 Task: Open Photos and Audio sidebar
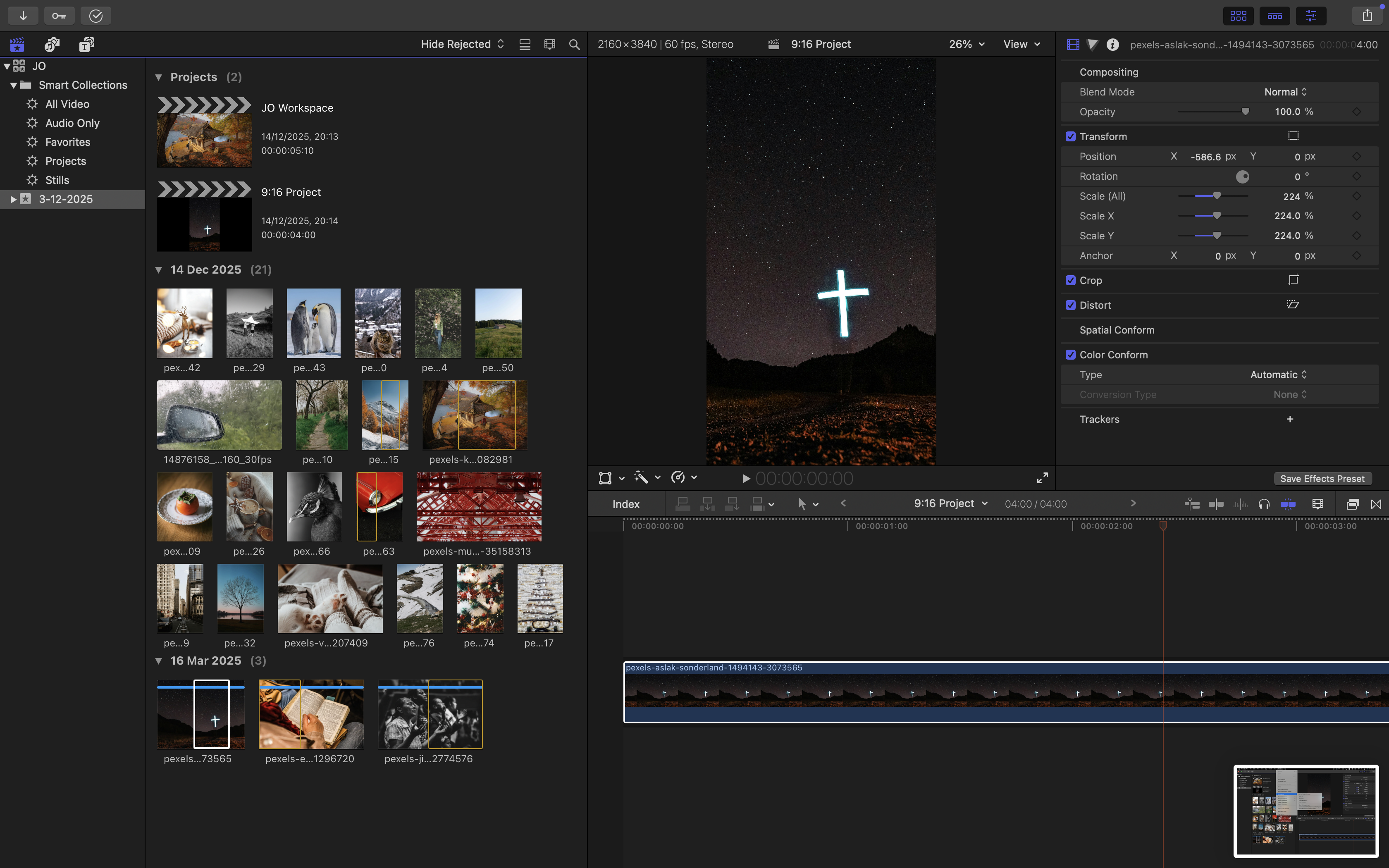click(52, 44)
